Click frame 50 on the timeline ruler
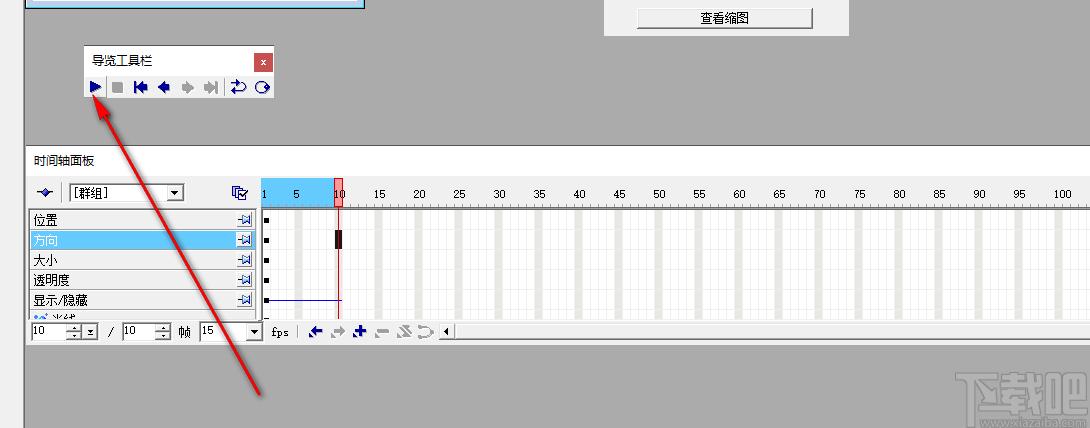The height and width of the screenshot is (428, 1090). point(659,195)
